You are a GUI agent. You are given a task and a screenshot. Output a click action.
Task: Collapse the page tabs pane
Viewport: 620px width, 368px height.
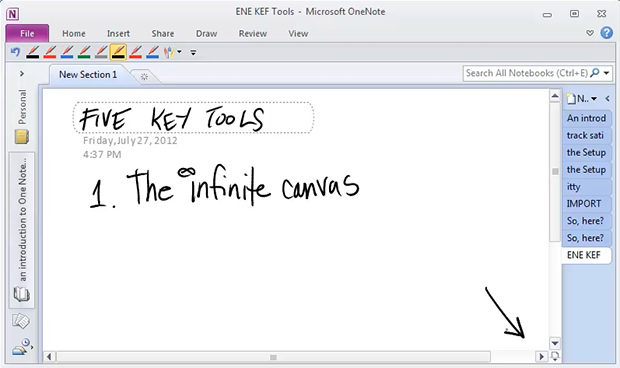(x=607, y=98)
